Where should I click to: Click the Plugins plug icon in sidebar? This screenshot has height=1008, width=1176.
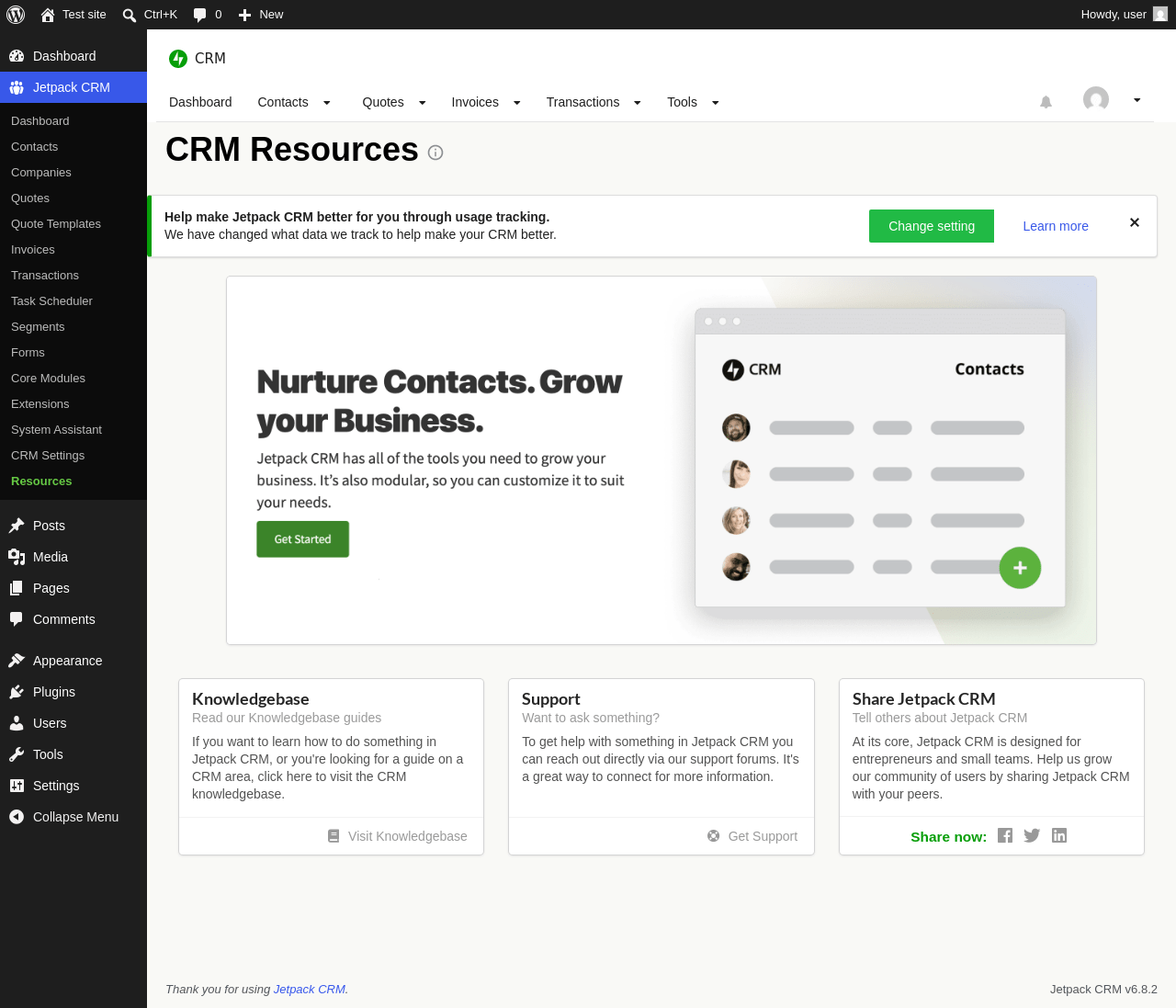click(17, 692)
